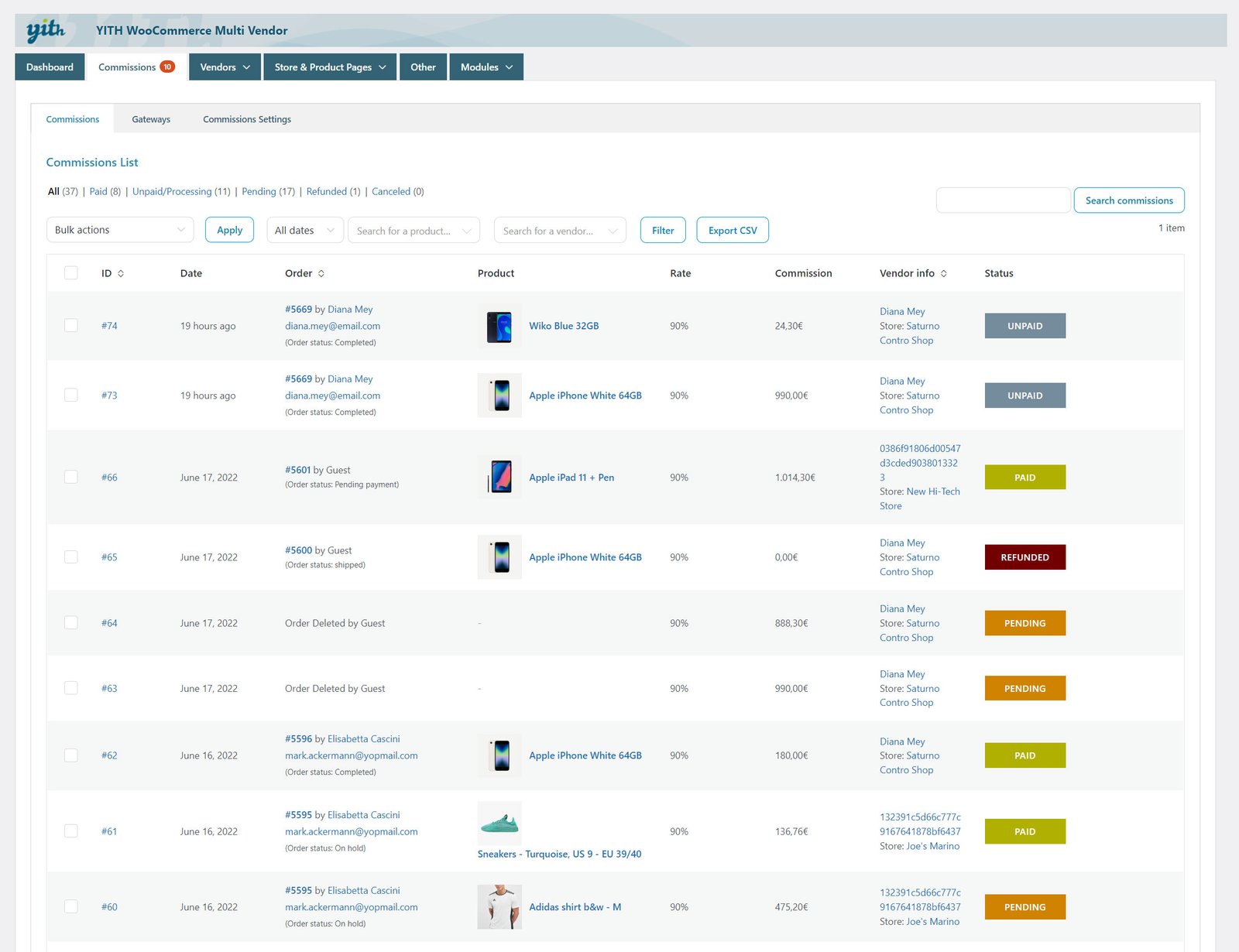Open the All dates dropdown
The height and width of the screenshot is (952, 1239).
pyautogui.click(x=305, y=230)
